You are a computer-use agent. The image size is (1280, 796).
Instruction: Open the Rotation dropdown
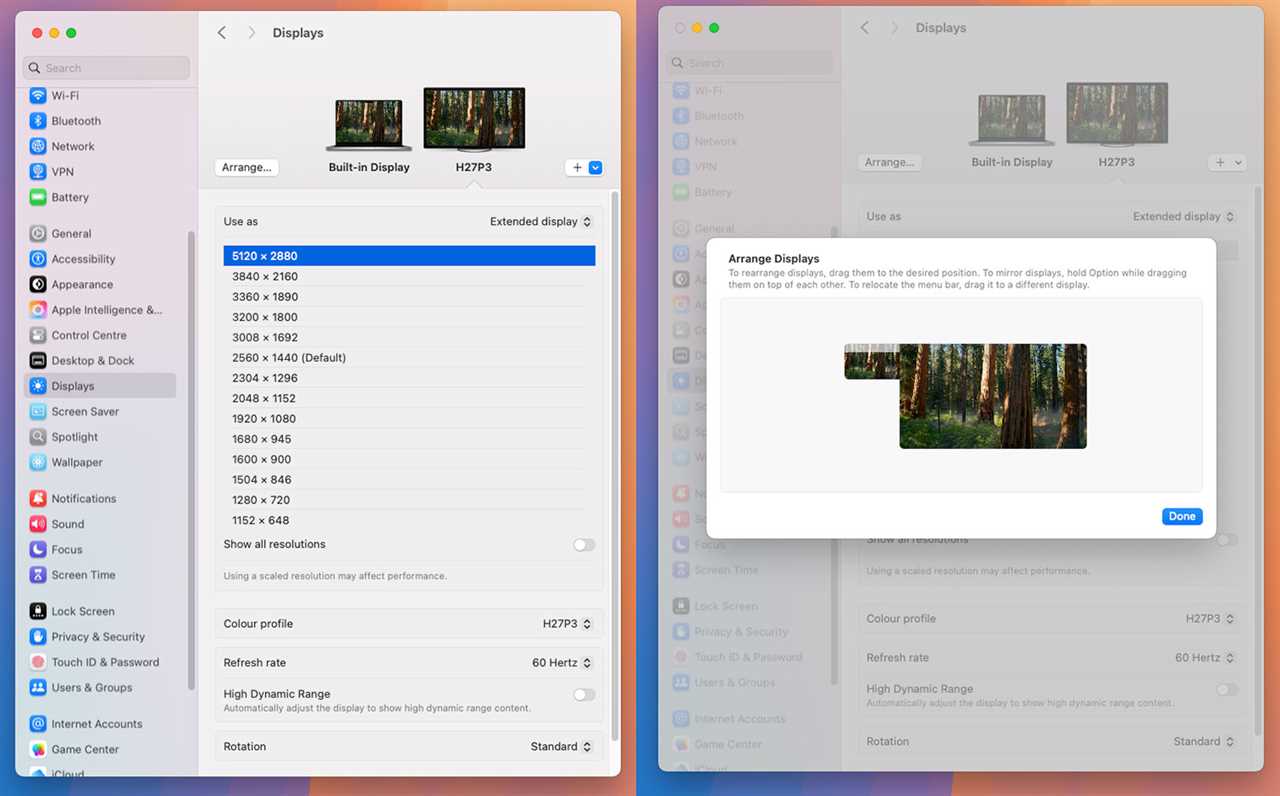[x=561, y=746]
